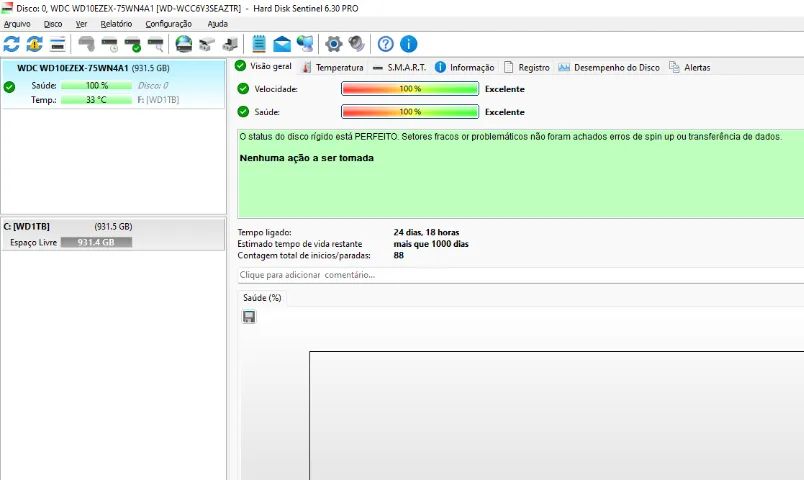Click the network computer globe icon
Screen dimensions: 804x480
[x=305, y=44]
